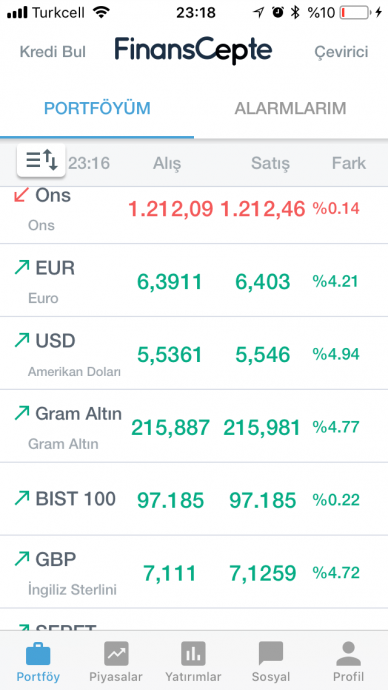This screenshot has height=690, width=388.
Task: Open the BIST 100 row
Action: [x=194, y=499]
